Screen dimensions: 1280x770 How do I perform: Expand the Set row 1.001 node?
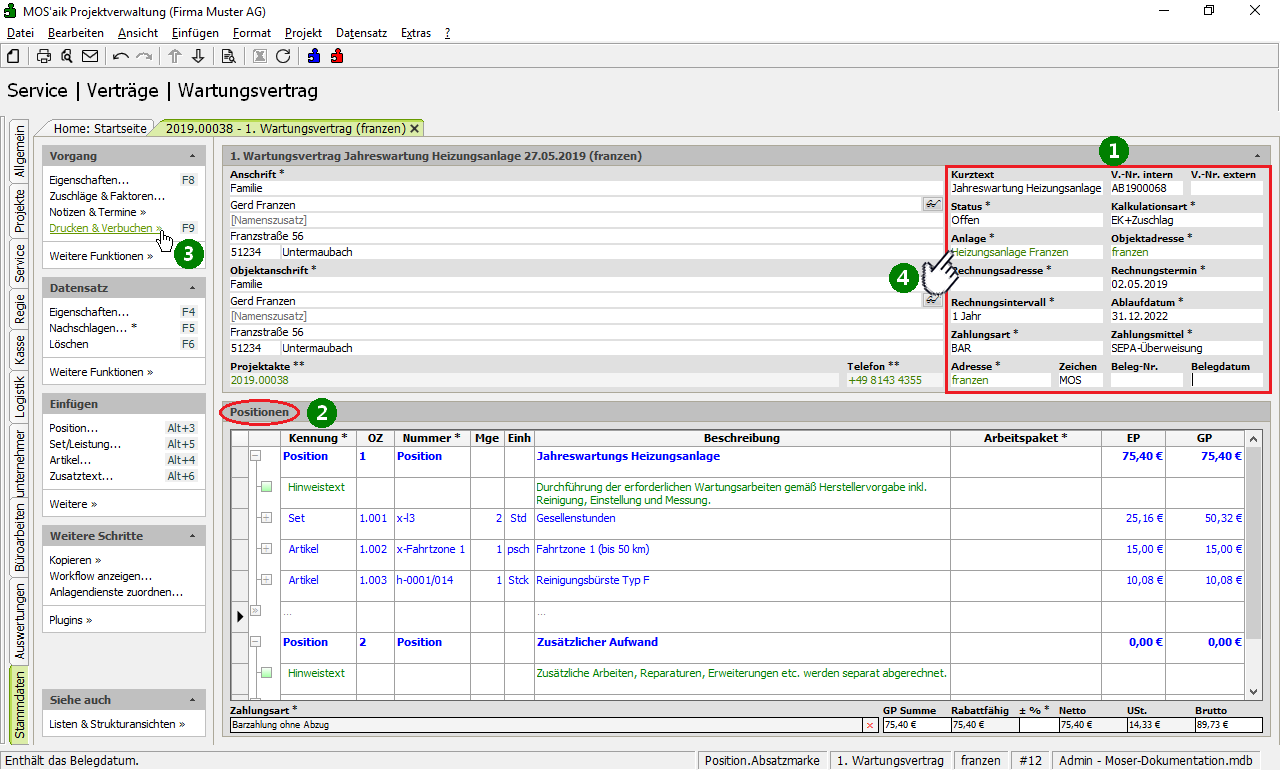point(266,518)
